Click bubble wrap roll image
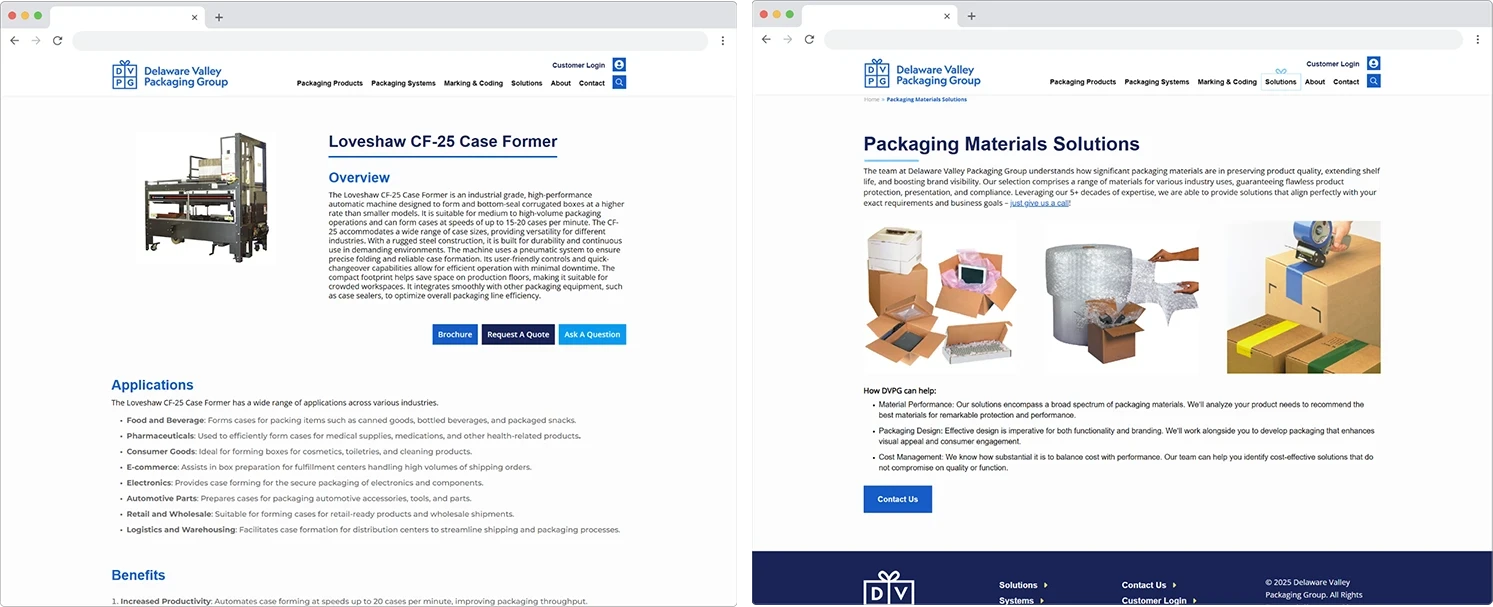This screenshot has width=1493, height=607. click(x=1121, y=297)
